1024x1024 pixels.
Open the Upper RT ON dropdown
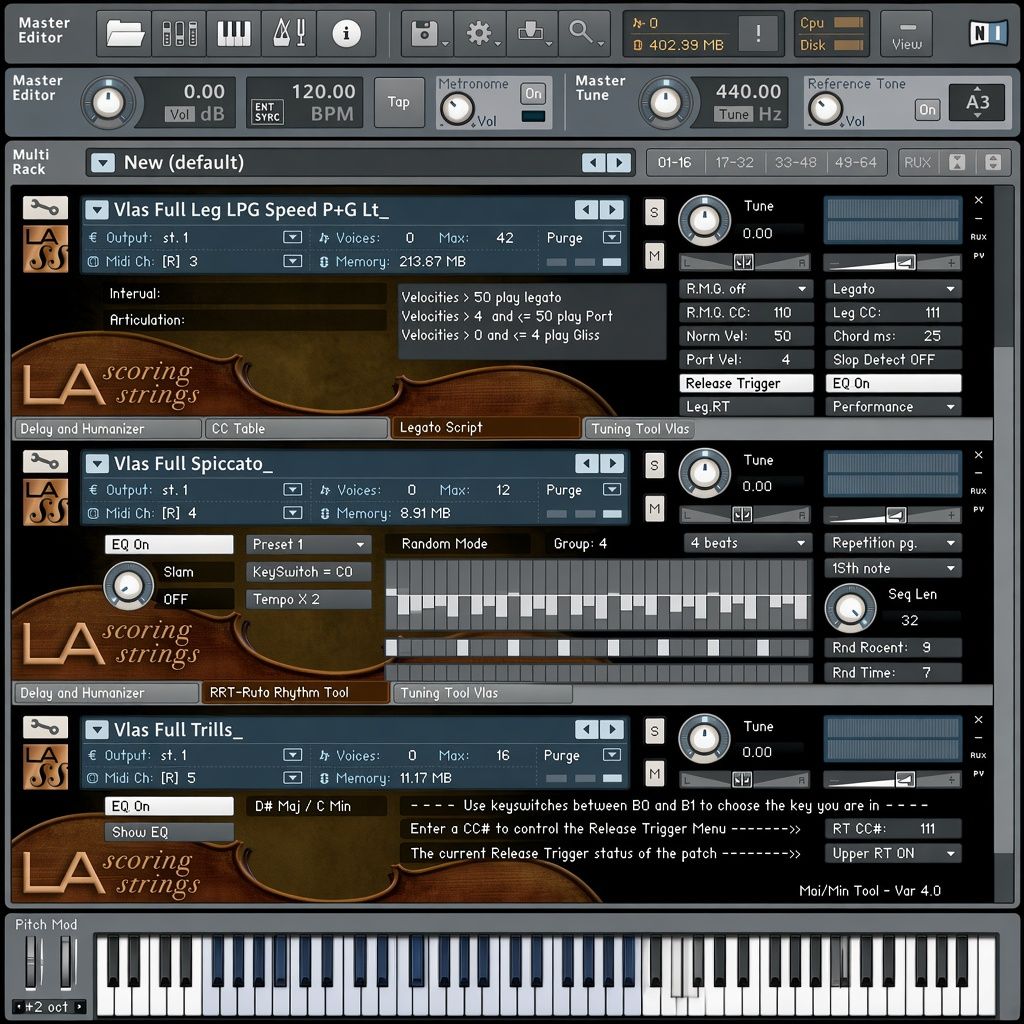pyautogui.click(x=893, y=853)
